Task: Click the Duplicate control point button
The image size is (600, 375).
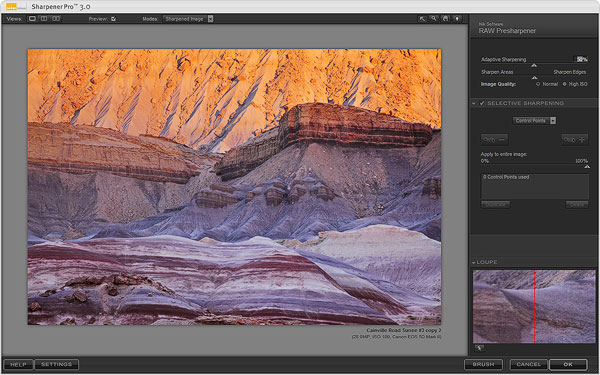Action: point(495,205)
